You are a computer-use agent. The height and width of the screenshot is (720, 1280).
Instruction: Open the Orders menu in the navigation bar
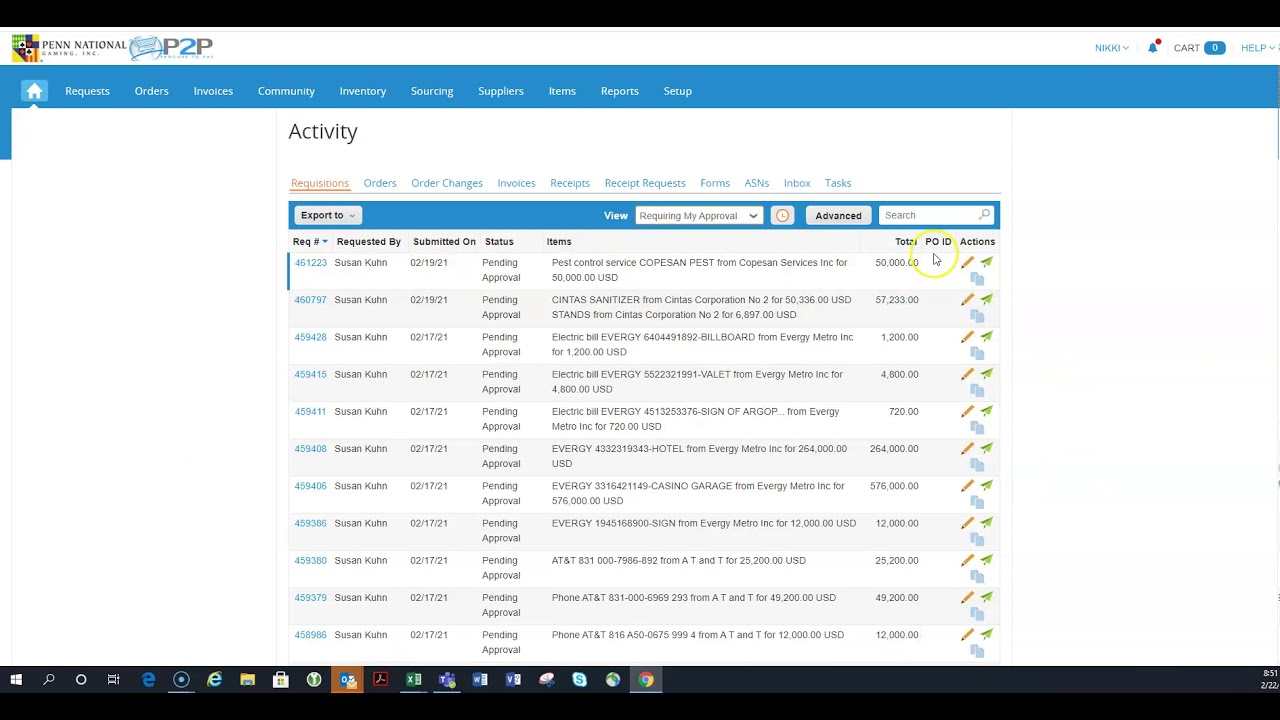[151, 91]
